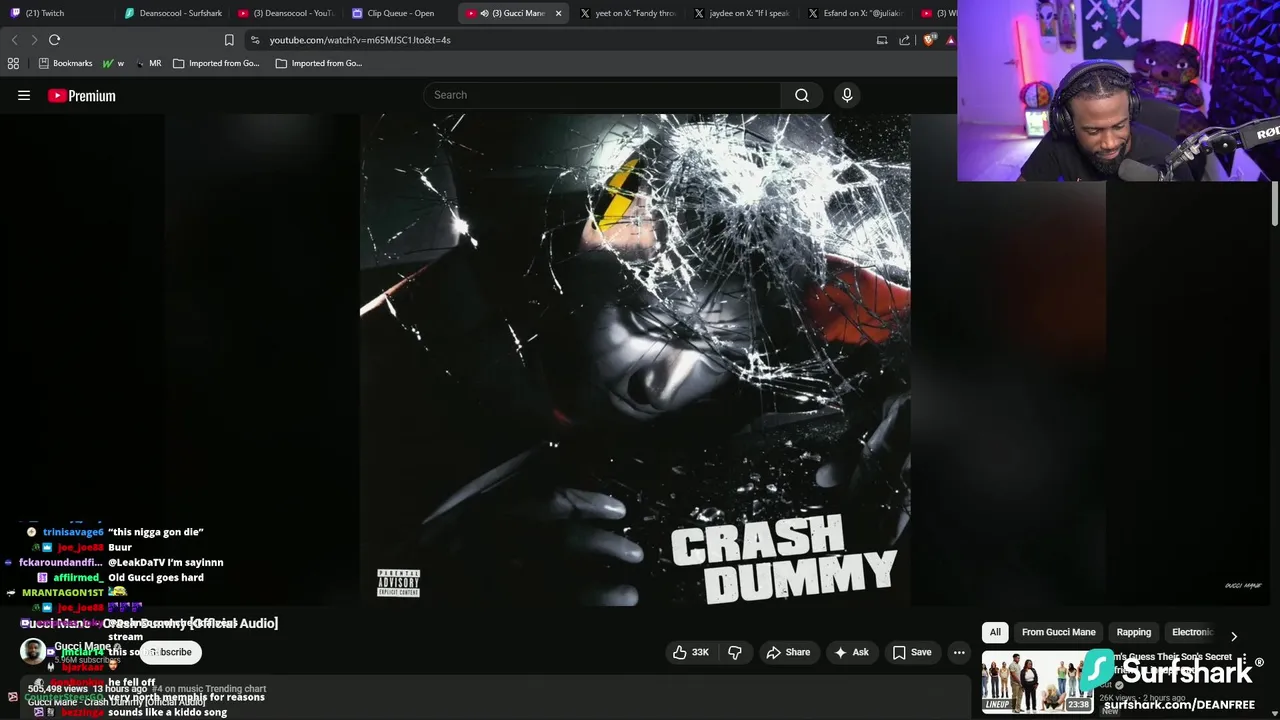This screenshot has width=1280, height=720.
Task: Click the Ask button under the video
Action: pos(851,652)
